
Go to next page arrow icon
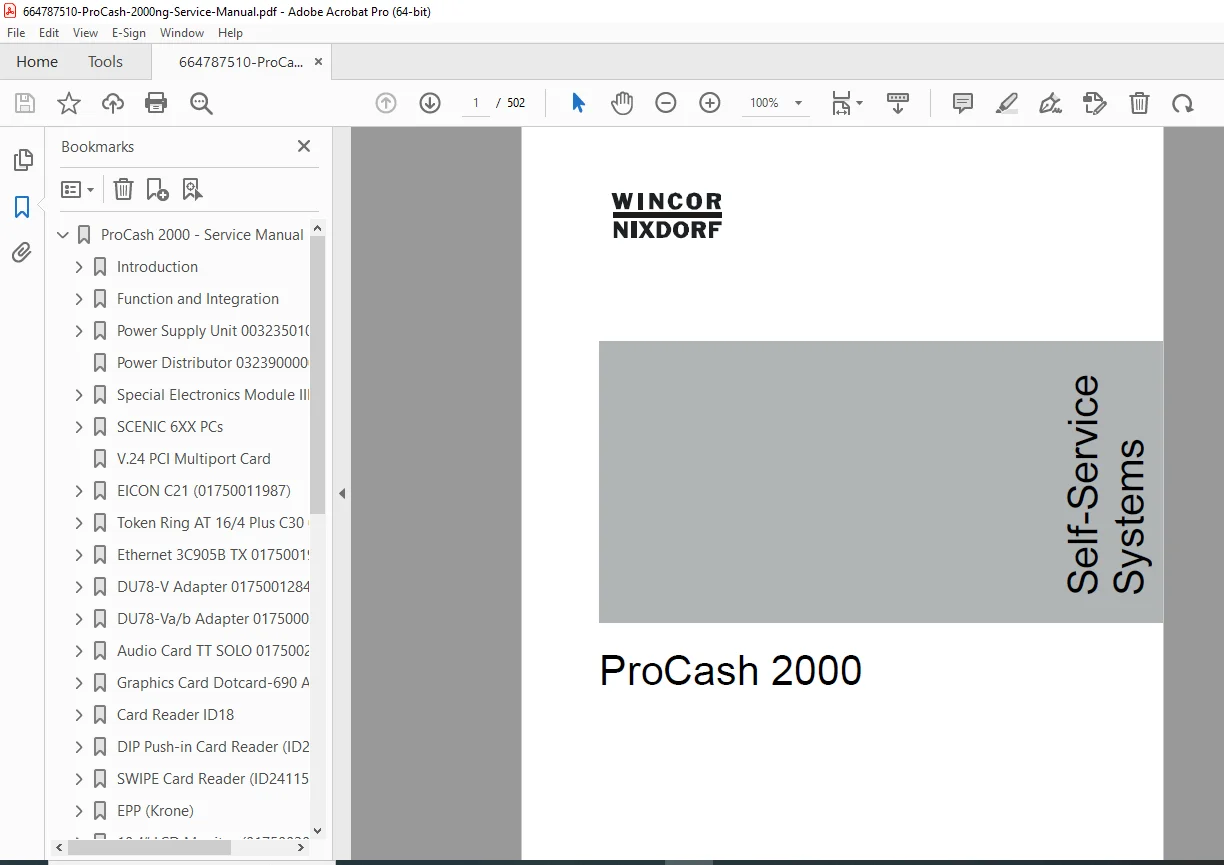tap(430, 103)
